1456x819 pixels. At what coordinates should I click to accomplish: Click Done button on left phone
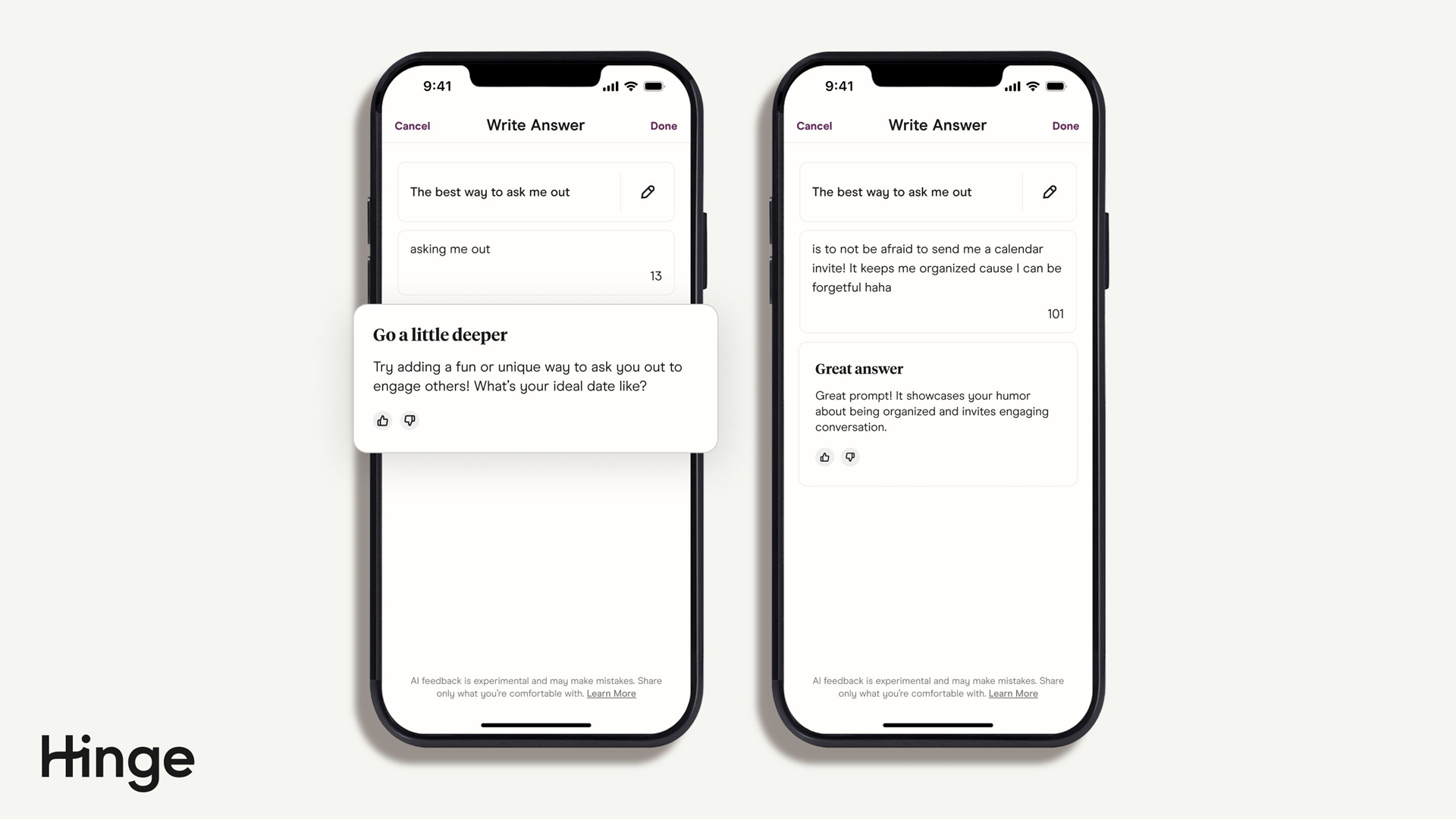[x=664, y=125]
